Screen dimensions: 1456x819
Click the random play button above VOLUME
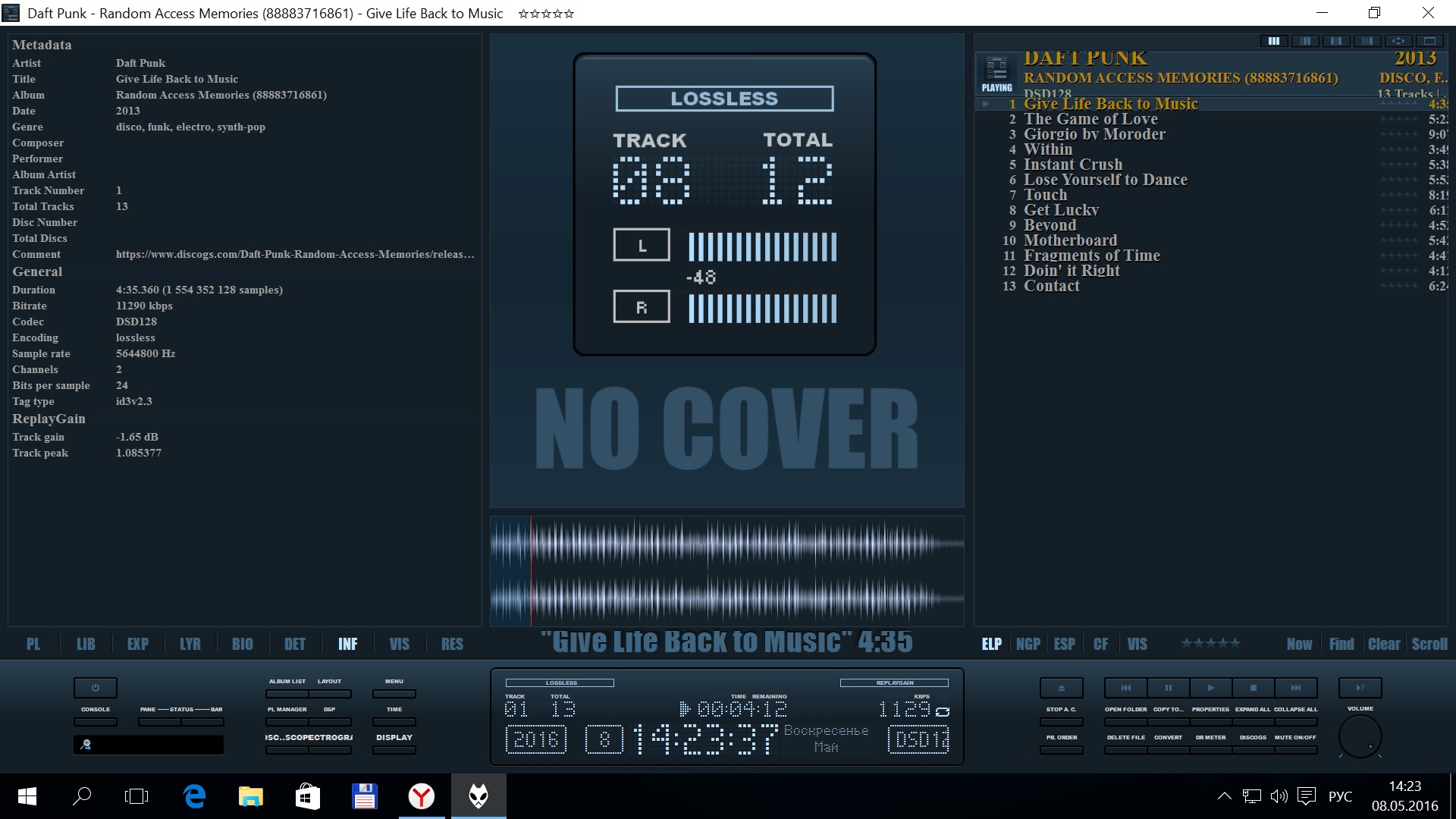tap(1360, 688)
